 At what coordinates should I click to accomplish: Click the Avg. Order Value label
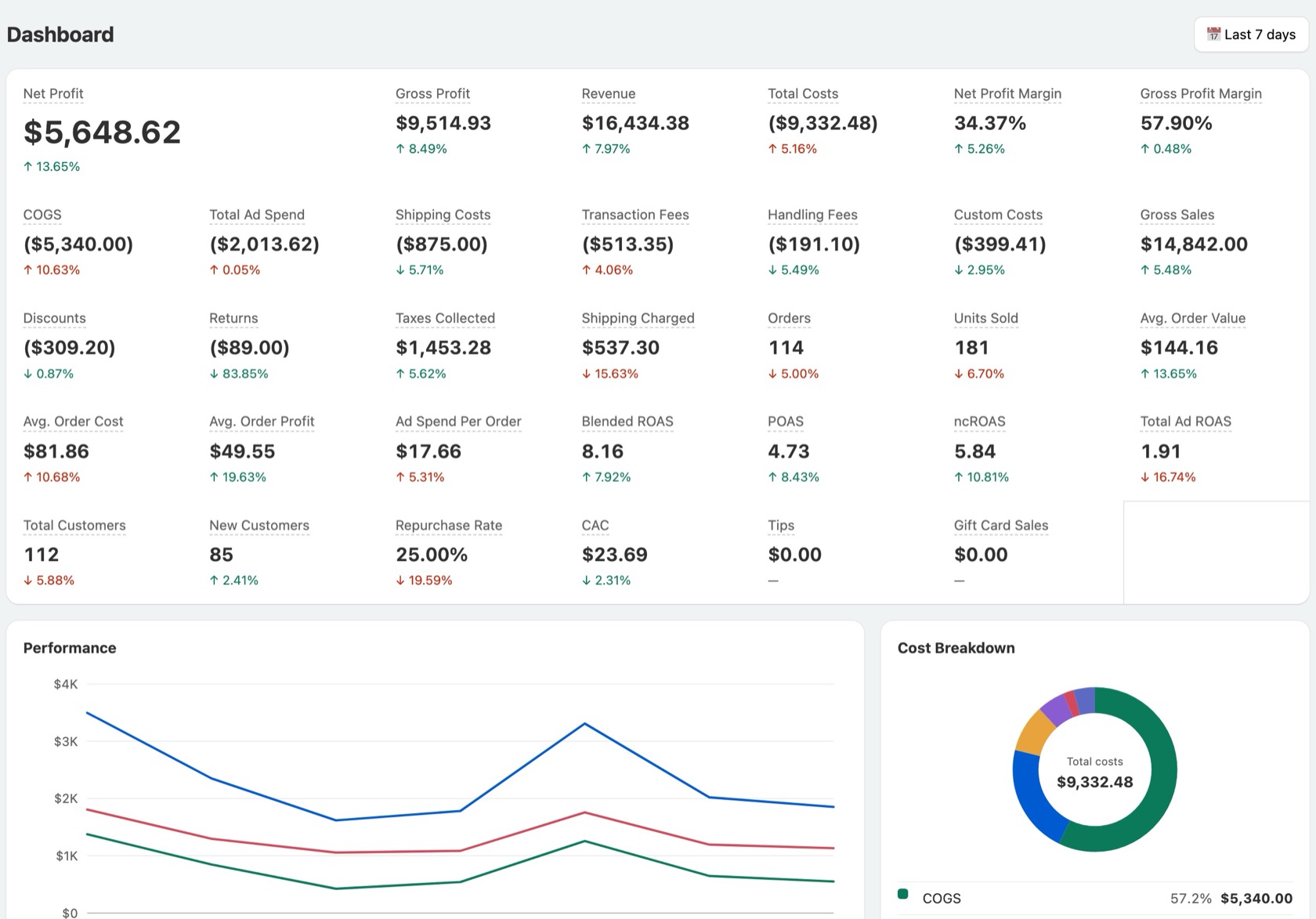click(x=1193, y=318)
